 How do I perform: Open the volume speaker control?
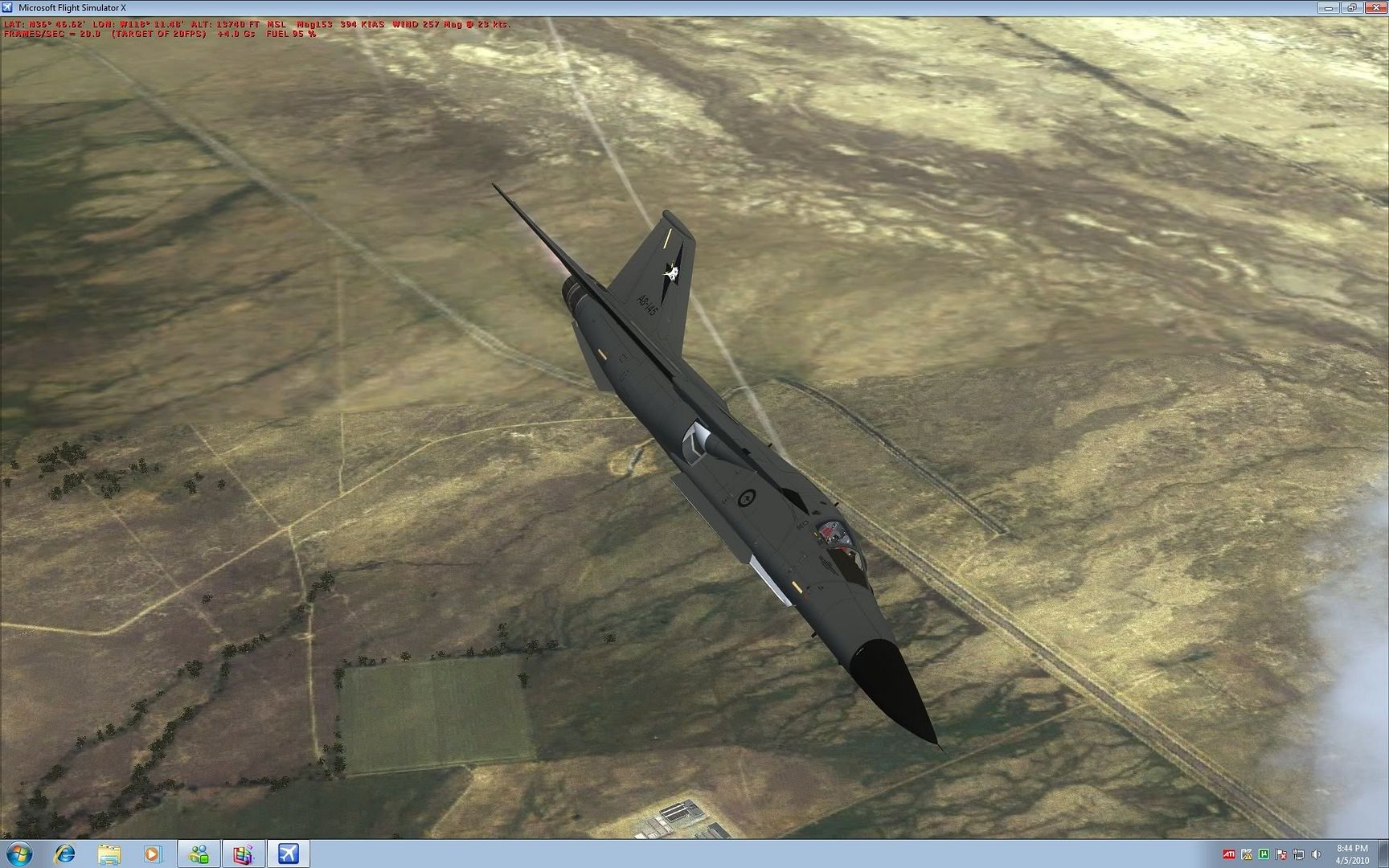click(1316, 854)
